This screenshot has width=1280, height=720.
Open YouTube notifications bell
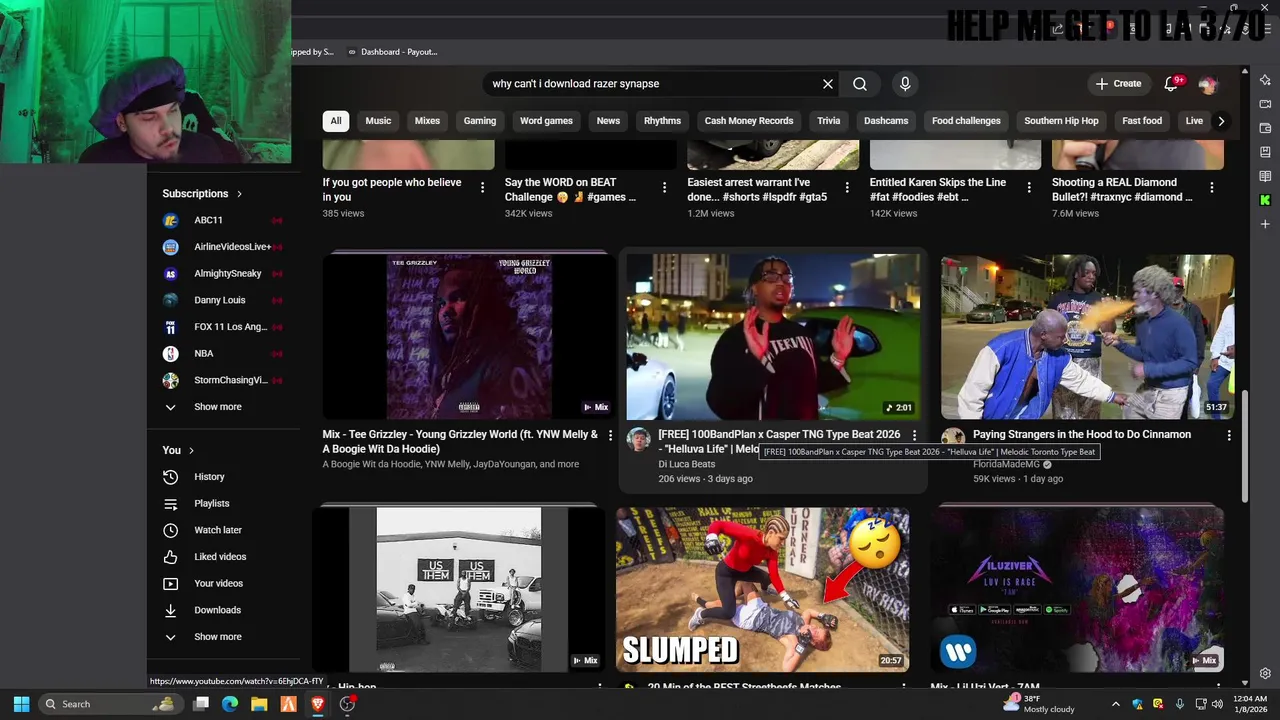click(1171, 84)
